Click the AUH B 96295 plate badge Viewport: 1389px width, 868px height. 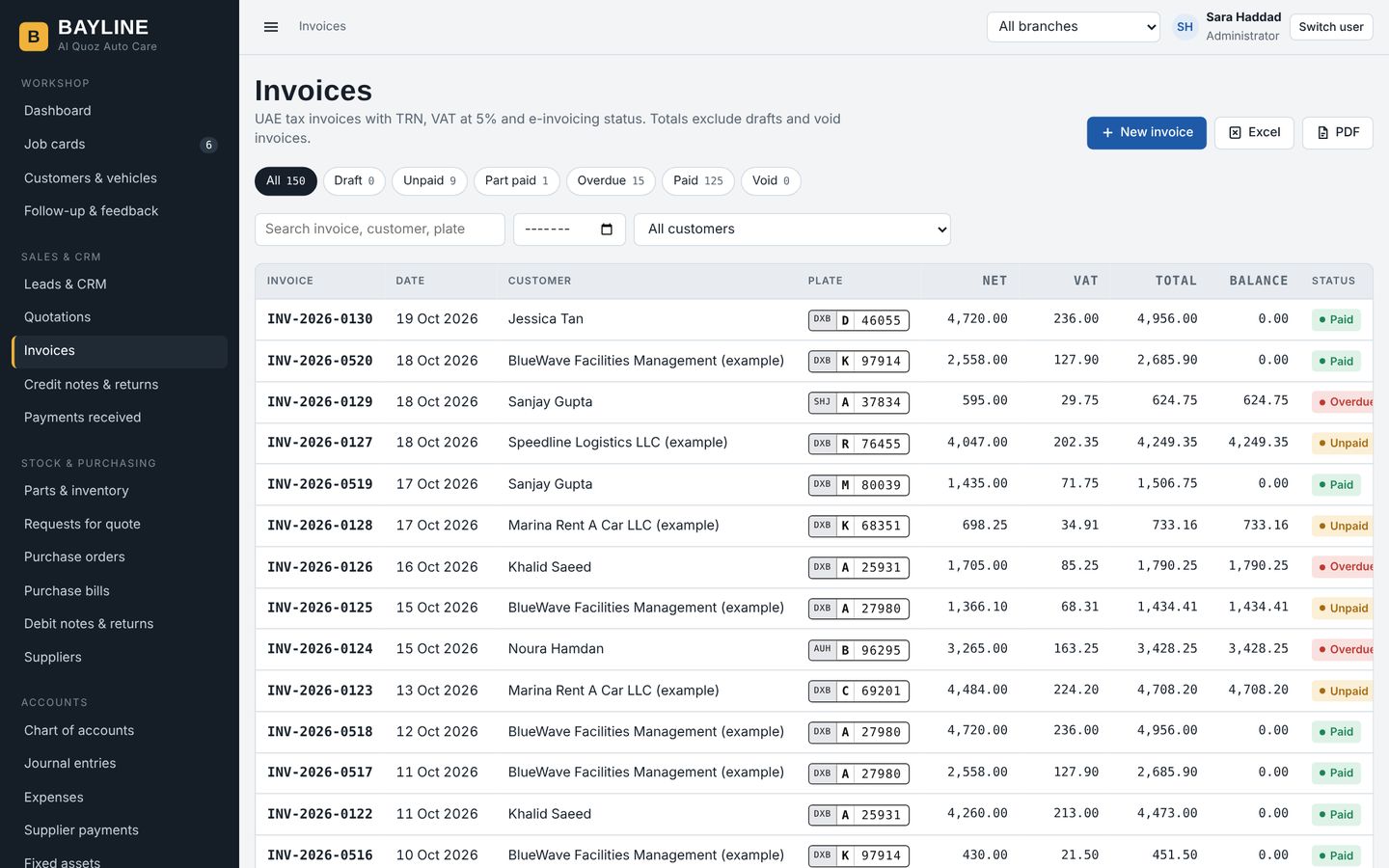[858, 650]
